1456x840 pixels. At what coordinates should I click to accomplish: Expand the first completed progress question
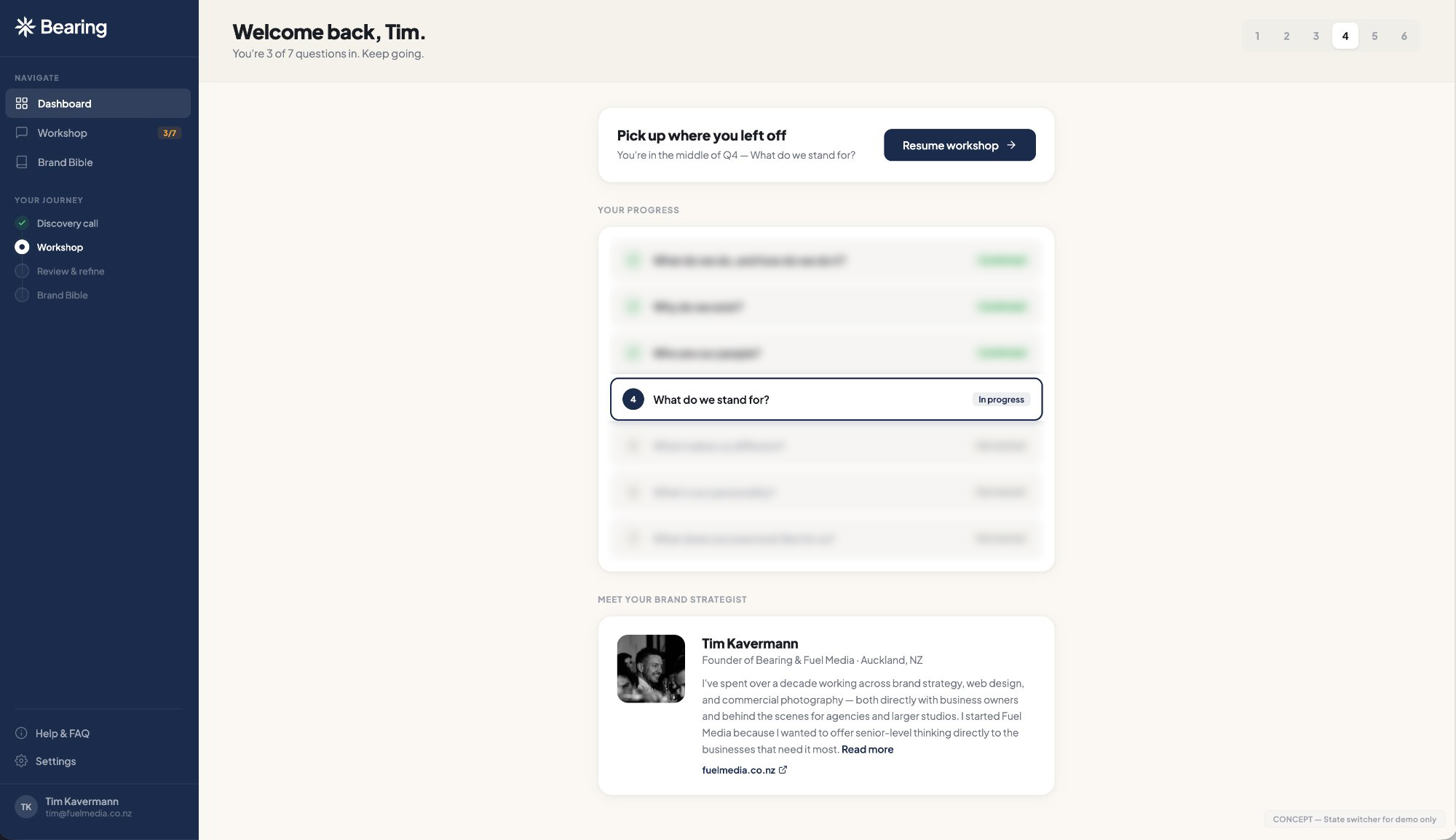tap(826, 260)
